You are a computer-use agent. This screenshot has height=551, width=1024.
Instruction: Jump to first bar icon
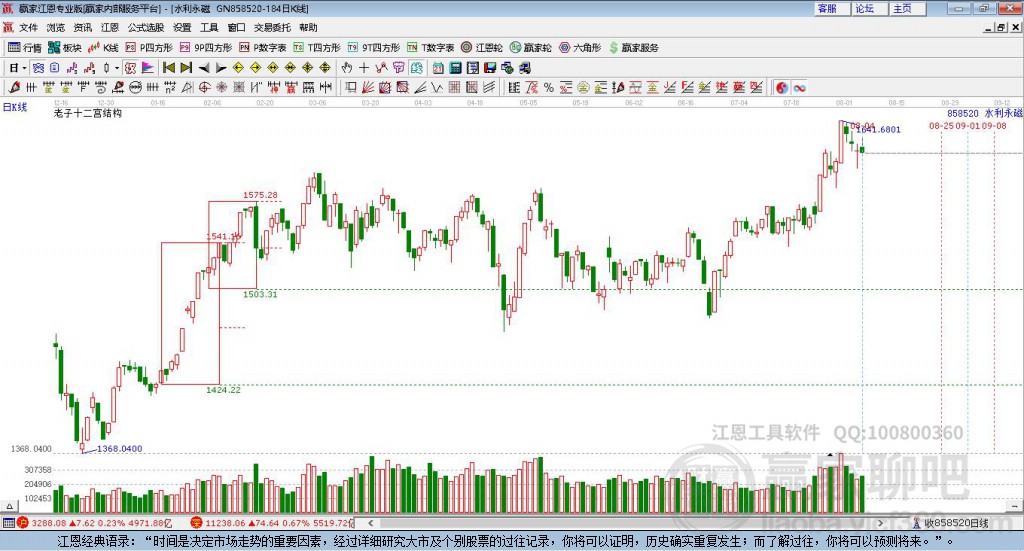(x=169, y=68)
